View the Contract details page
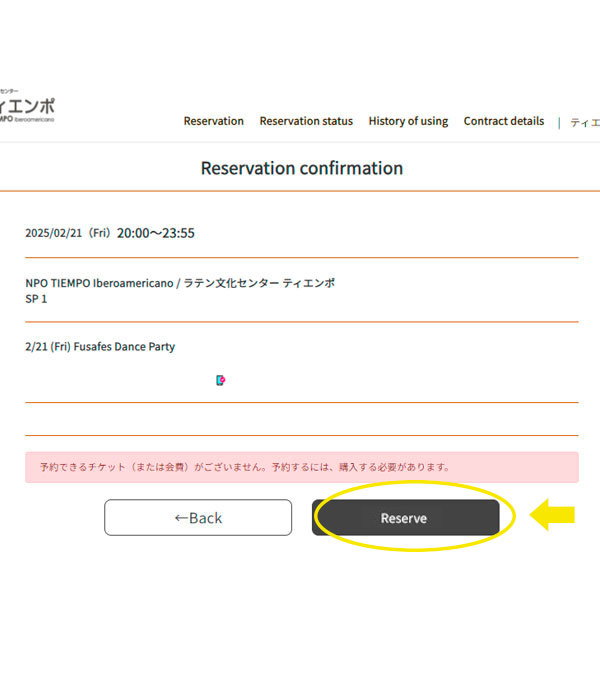The image size is (600, 673). pos(504,121)
